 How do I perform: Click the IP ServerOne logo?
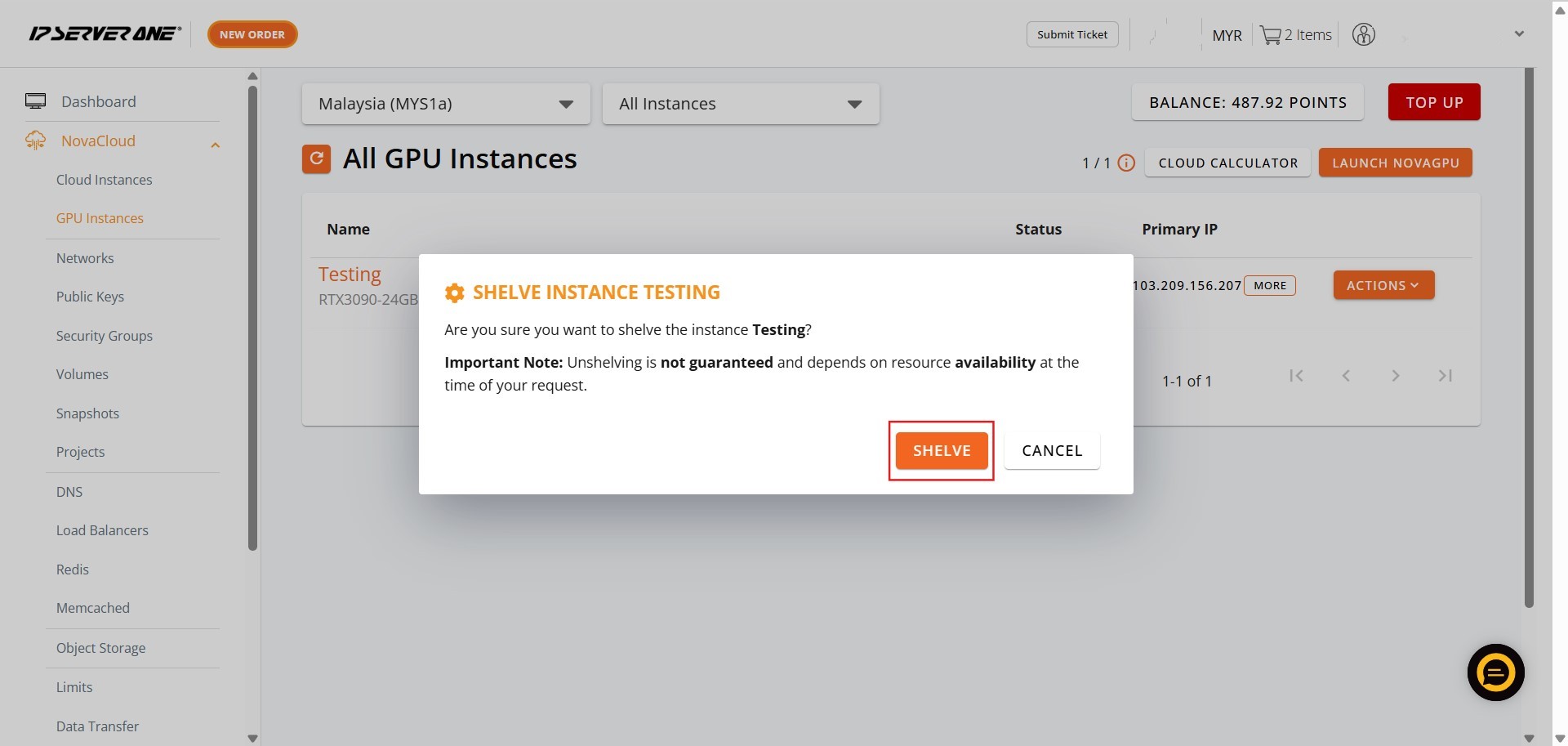tap(105, 34)
